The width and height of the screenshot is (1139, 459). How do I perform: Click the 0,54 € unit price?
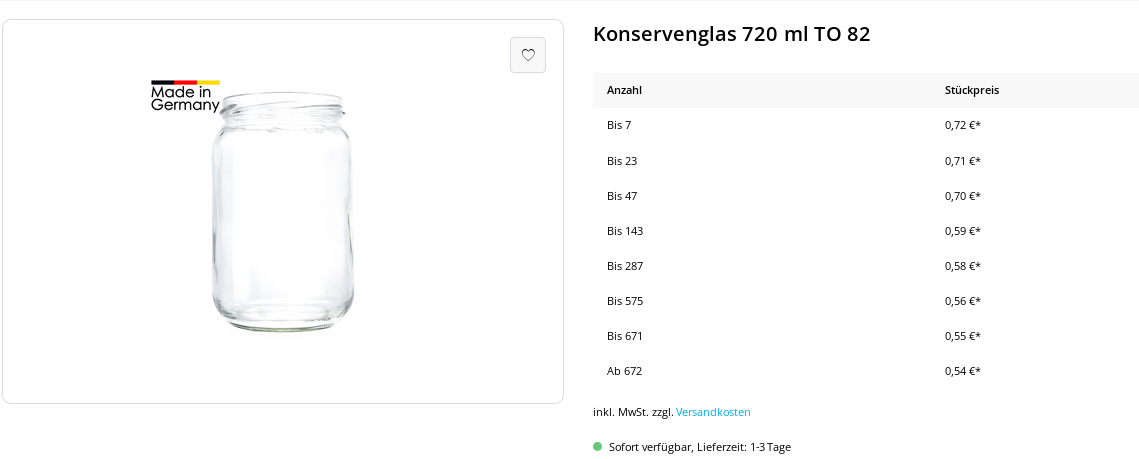coord(962,371)
